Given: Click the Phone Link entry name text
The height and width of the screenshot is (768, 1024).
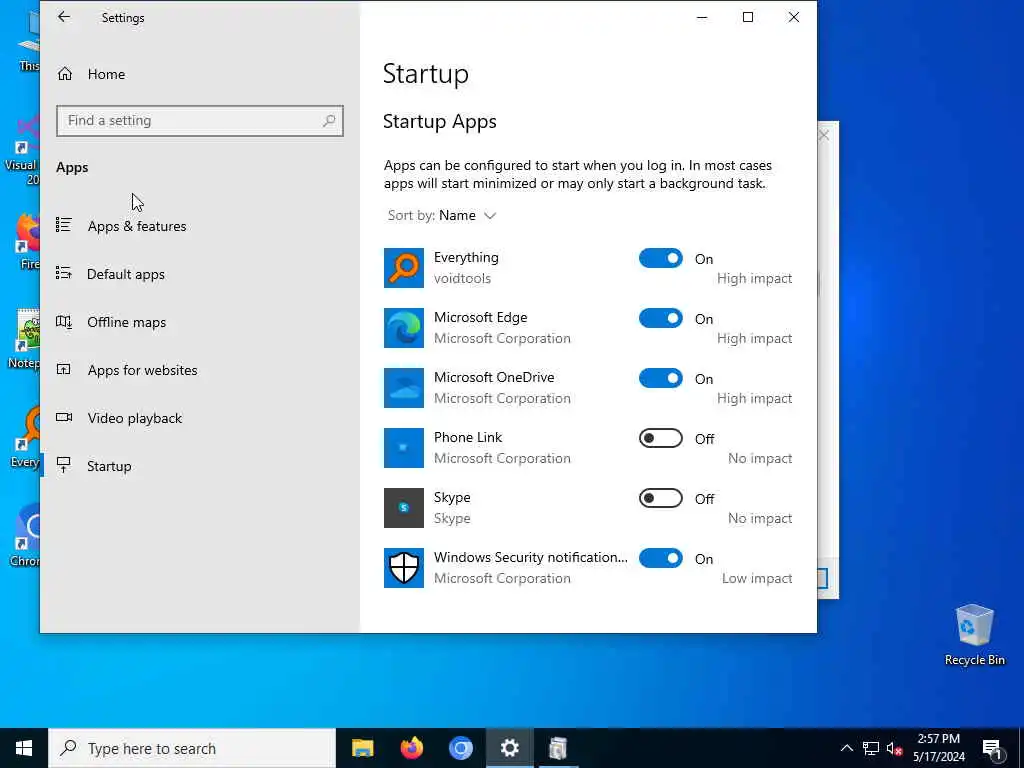Looking at the screenshot, I should (468, 438).
